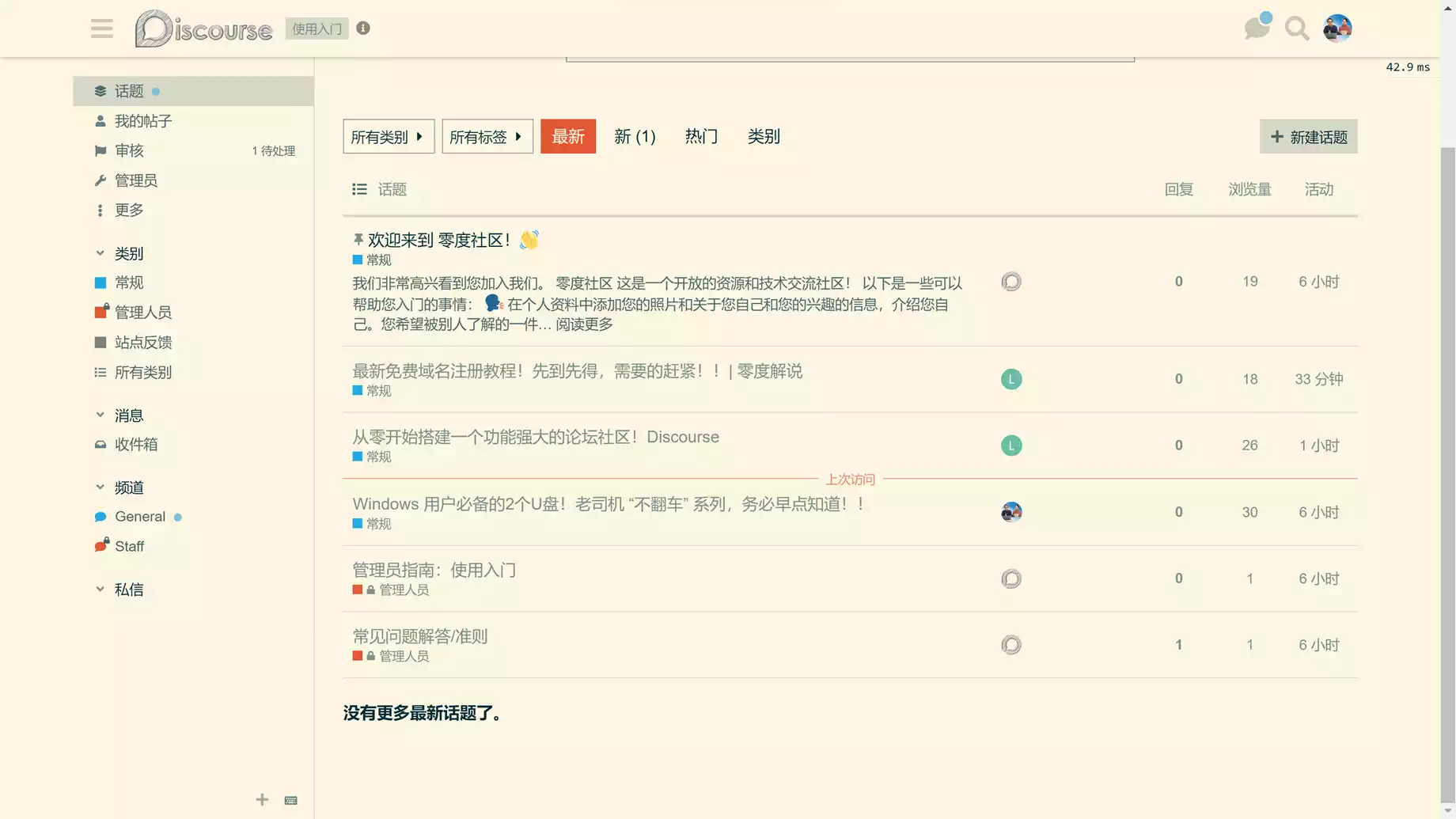Screen dimensions: 1456x819
Task: Toggle the hamburger sidebar menu
Action: pyautogui.click(x=101, y=29)
